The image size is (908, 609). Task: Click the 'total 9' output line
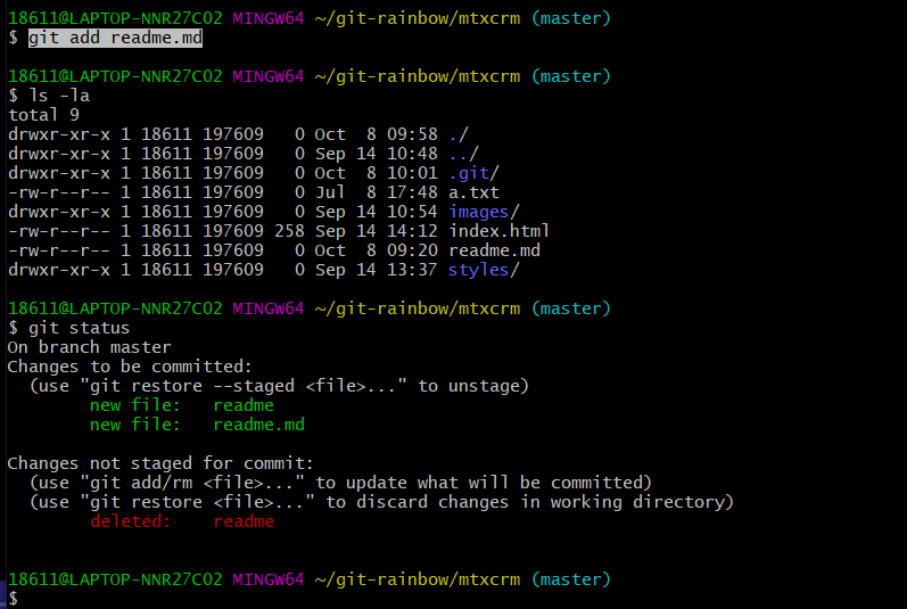click(x=43, y=115)
